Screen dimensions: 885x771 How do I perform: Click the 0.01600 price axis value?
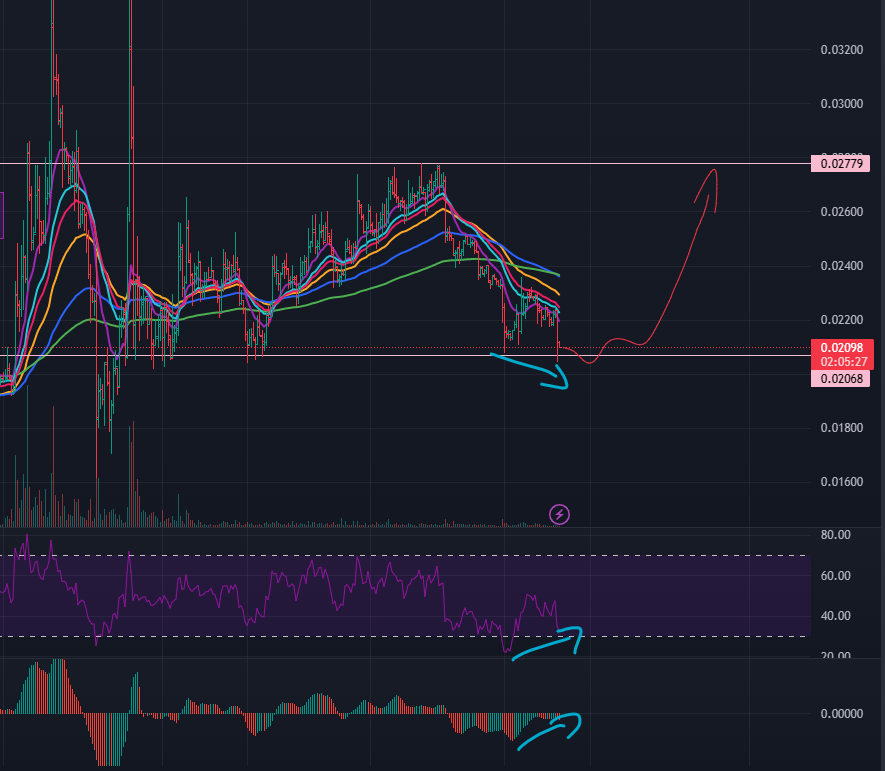coord(842,482)
